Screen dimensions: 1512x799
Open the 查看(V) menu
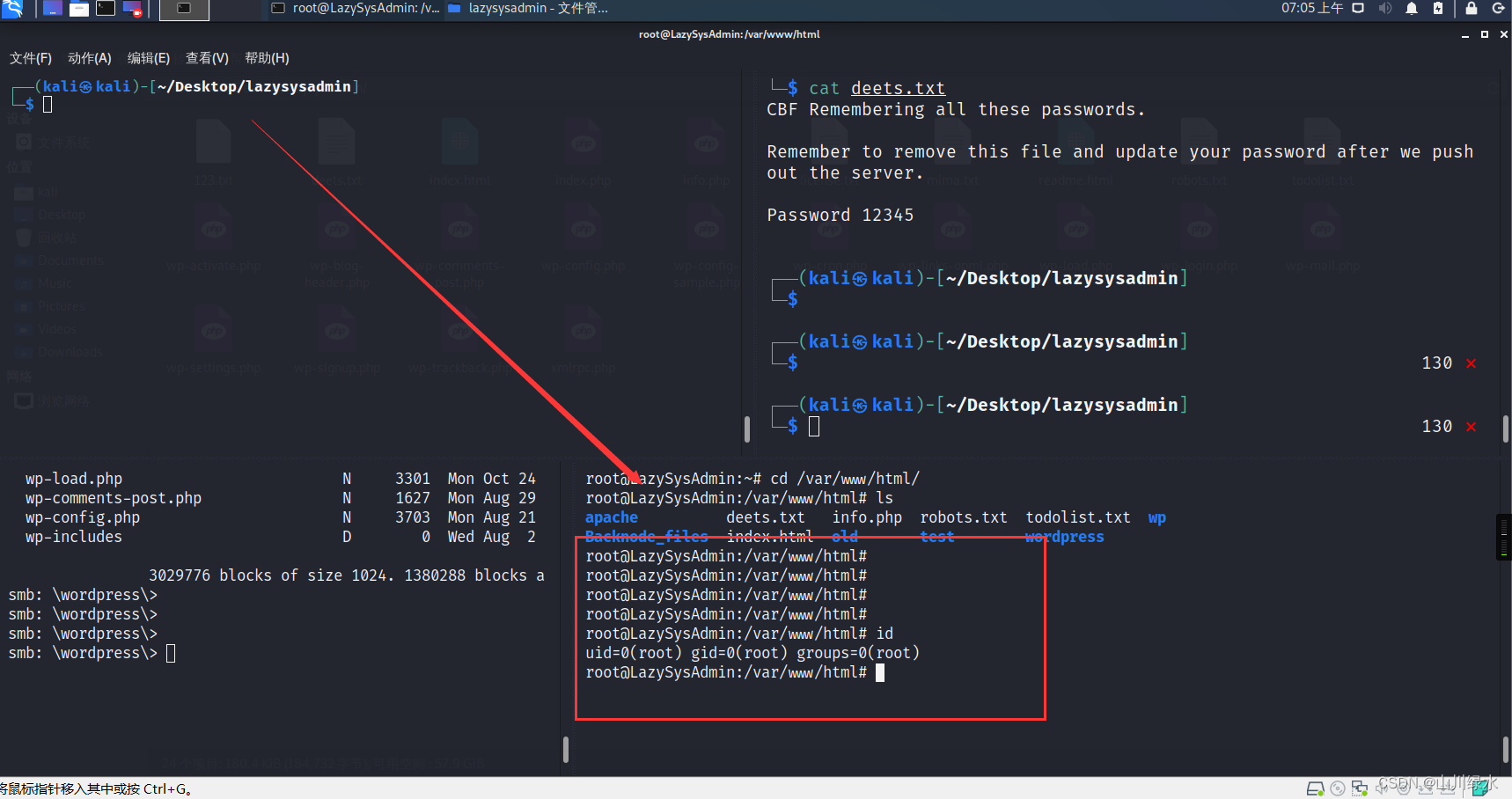[207, 58]
